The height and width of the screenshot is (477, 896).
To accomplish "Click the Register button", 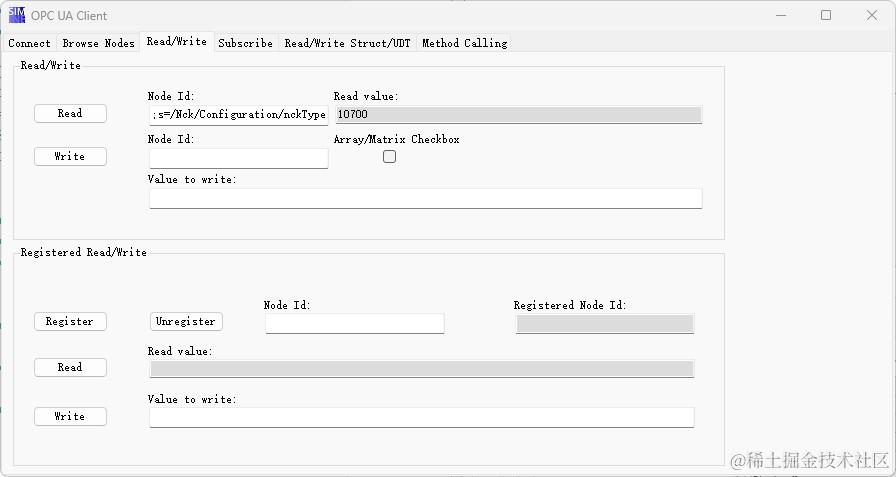I will coord(70,322).
